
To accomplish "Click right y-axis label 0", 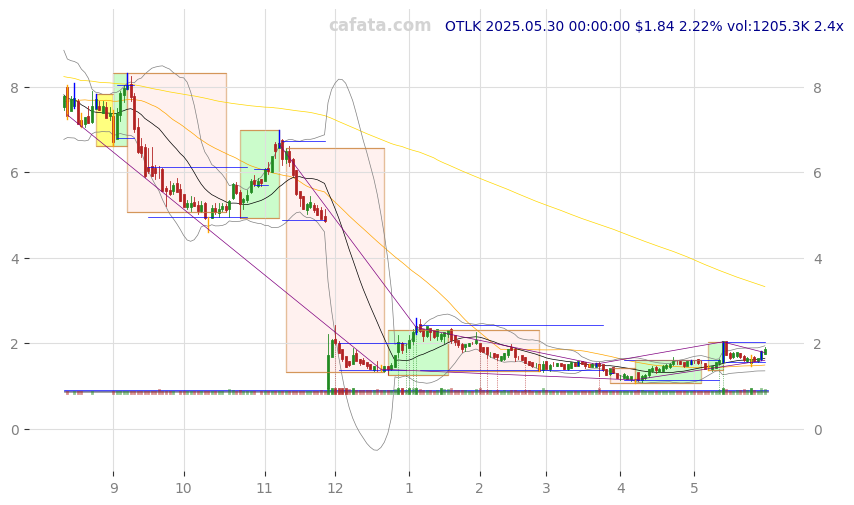I will coord(817,430).
